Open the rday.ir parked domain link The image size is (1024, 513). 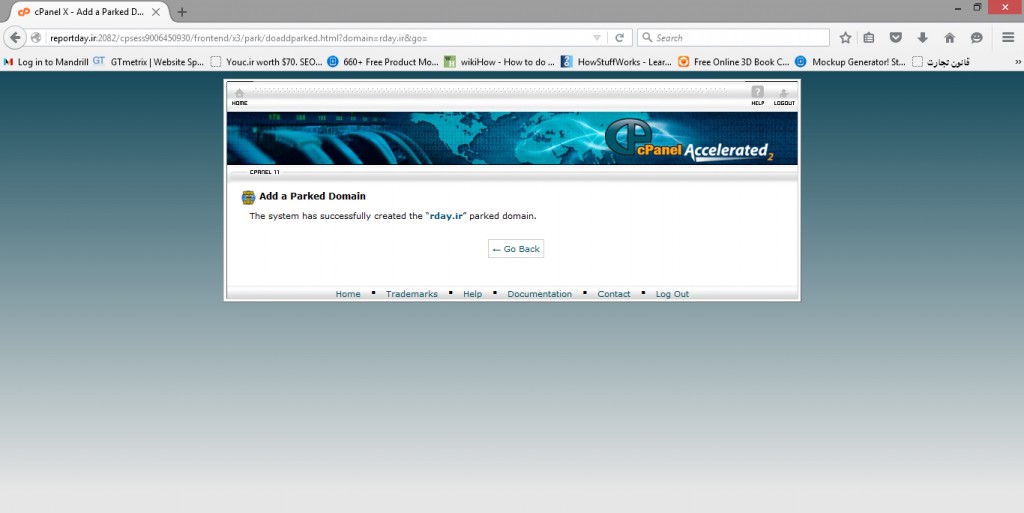(x=447, y=216)
